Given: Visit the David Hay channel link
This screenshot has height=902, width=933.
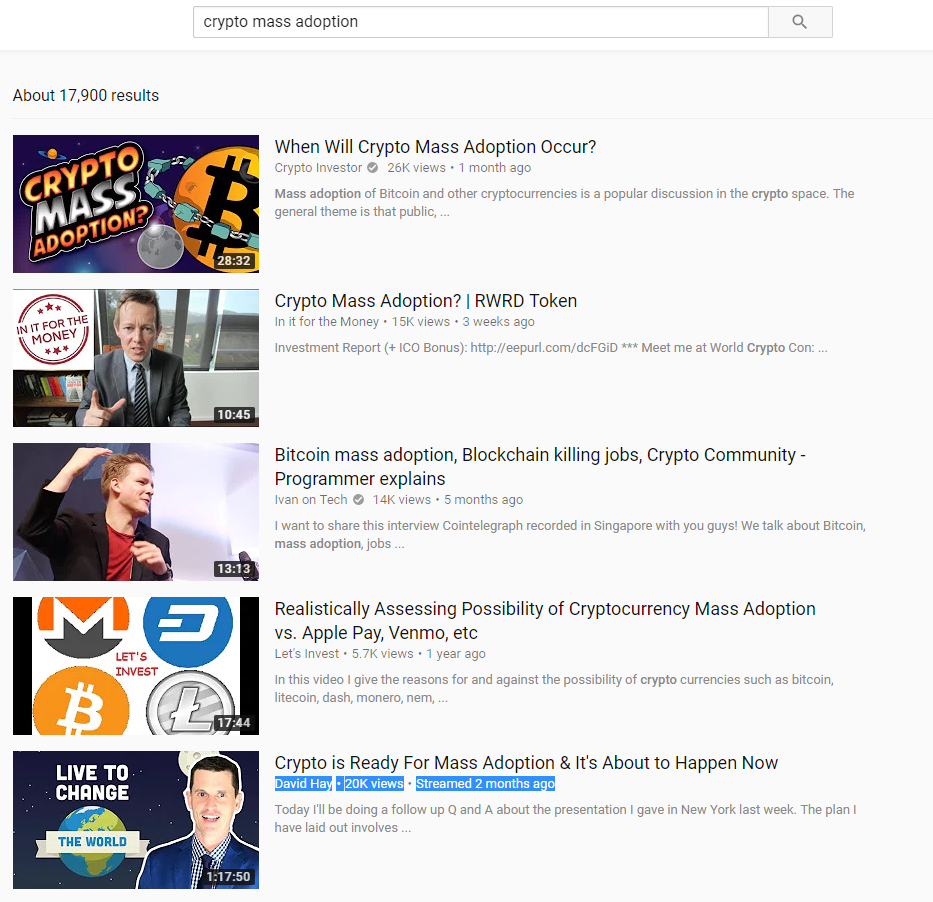Looking at the screenshot, I should 303,784.
